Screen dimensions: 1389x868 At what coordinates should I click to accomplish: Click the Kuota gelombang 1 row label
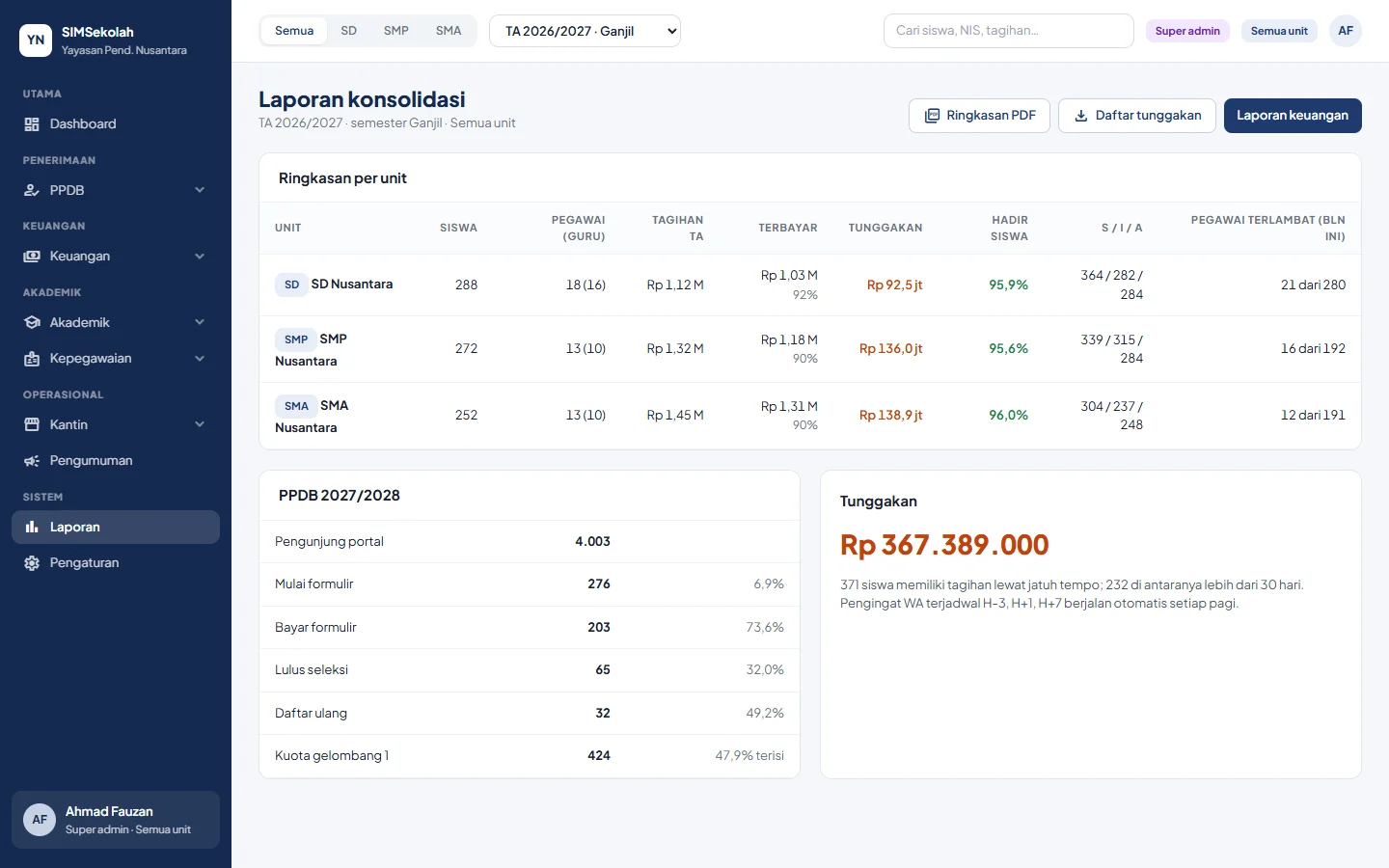(332, 756)
